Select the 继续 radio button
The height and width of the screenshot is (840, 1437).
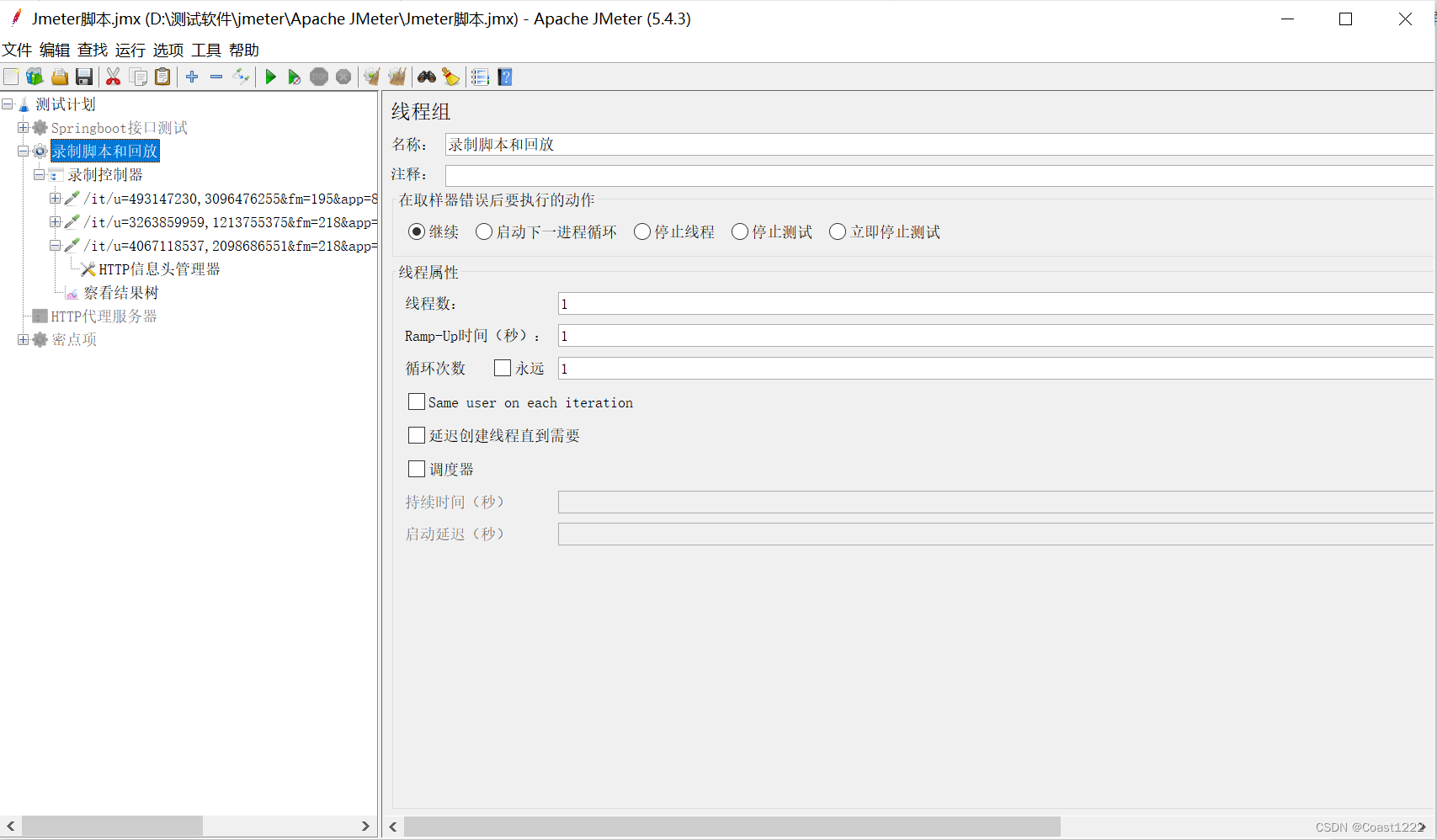coord(417,231)
